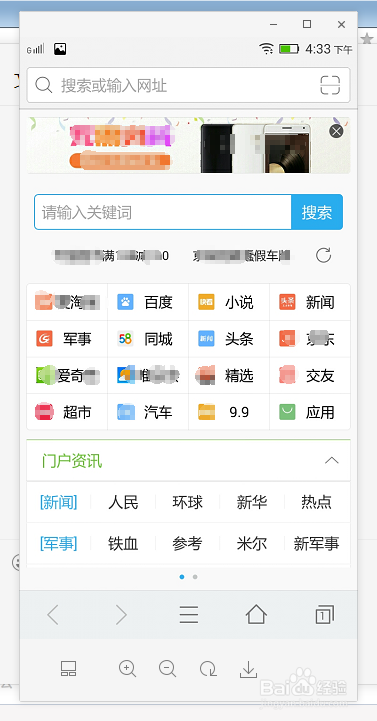Switch to second page indicator dot
Screen dimensions: 377x721
point(195,577)
